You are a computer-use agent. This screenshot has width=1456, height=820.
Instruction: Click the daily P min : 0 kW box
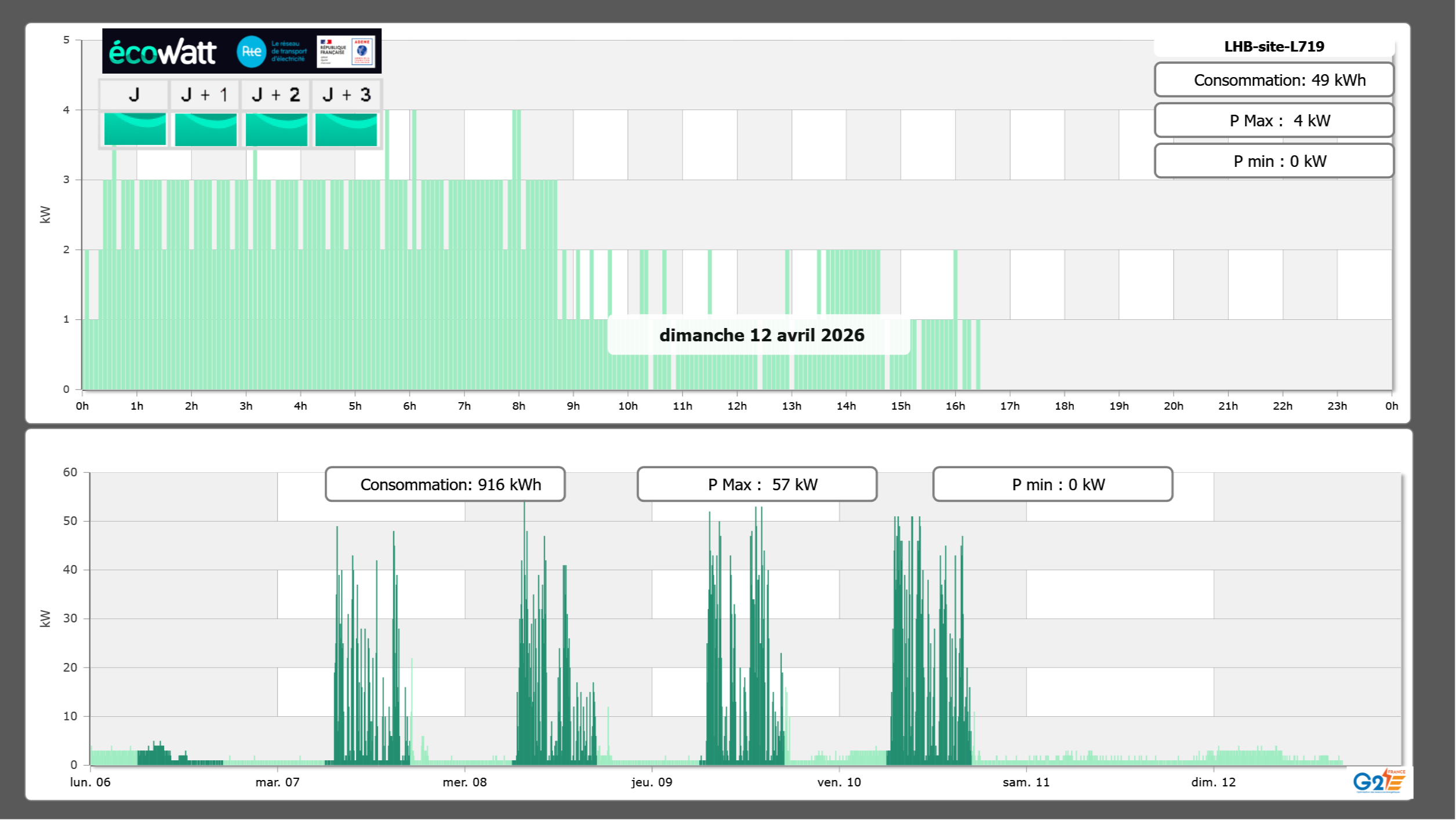pos(1273,161)
